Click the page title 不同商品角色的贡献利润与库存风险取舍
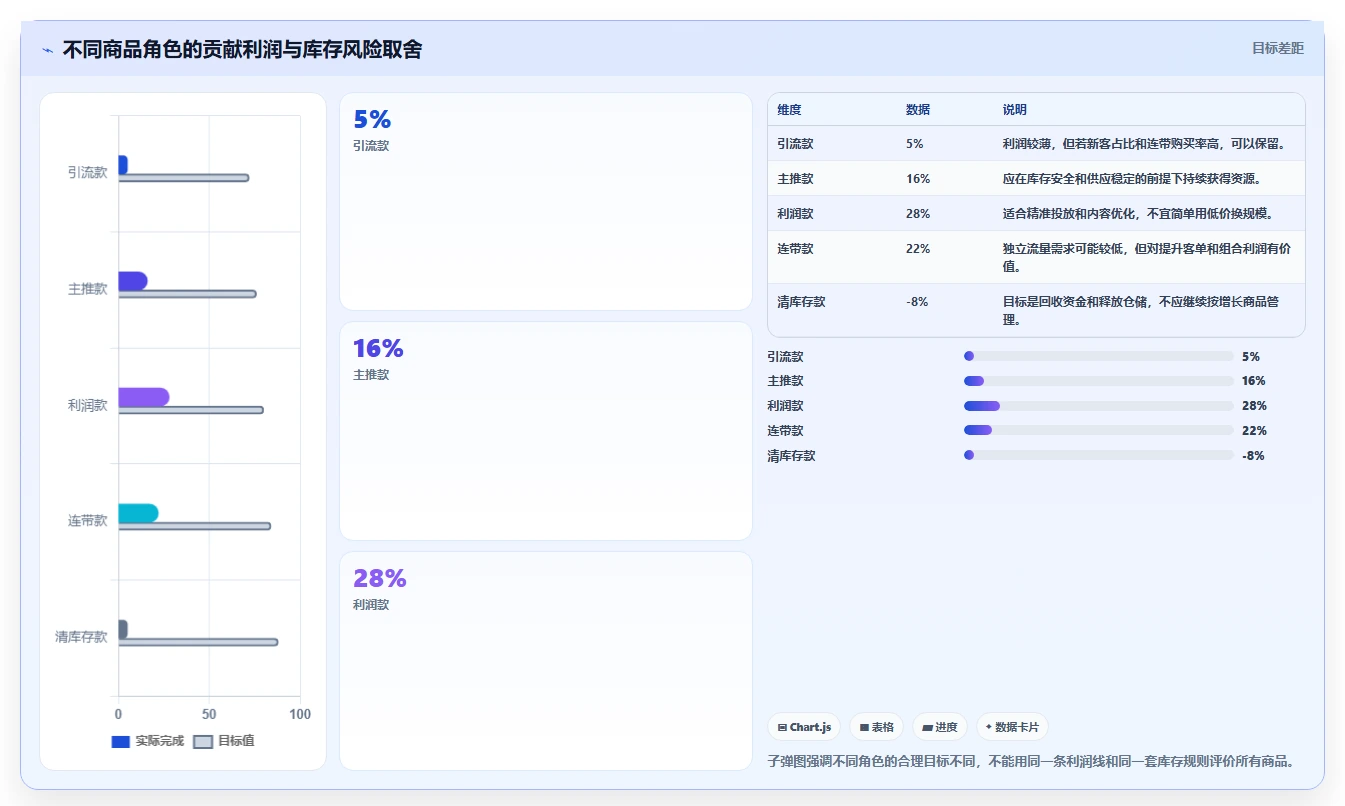1345x806 pixels. coord(242,49)
